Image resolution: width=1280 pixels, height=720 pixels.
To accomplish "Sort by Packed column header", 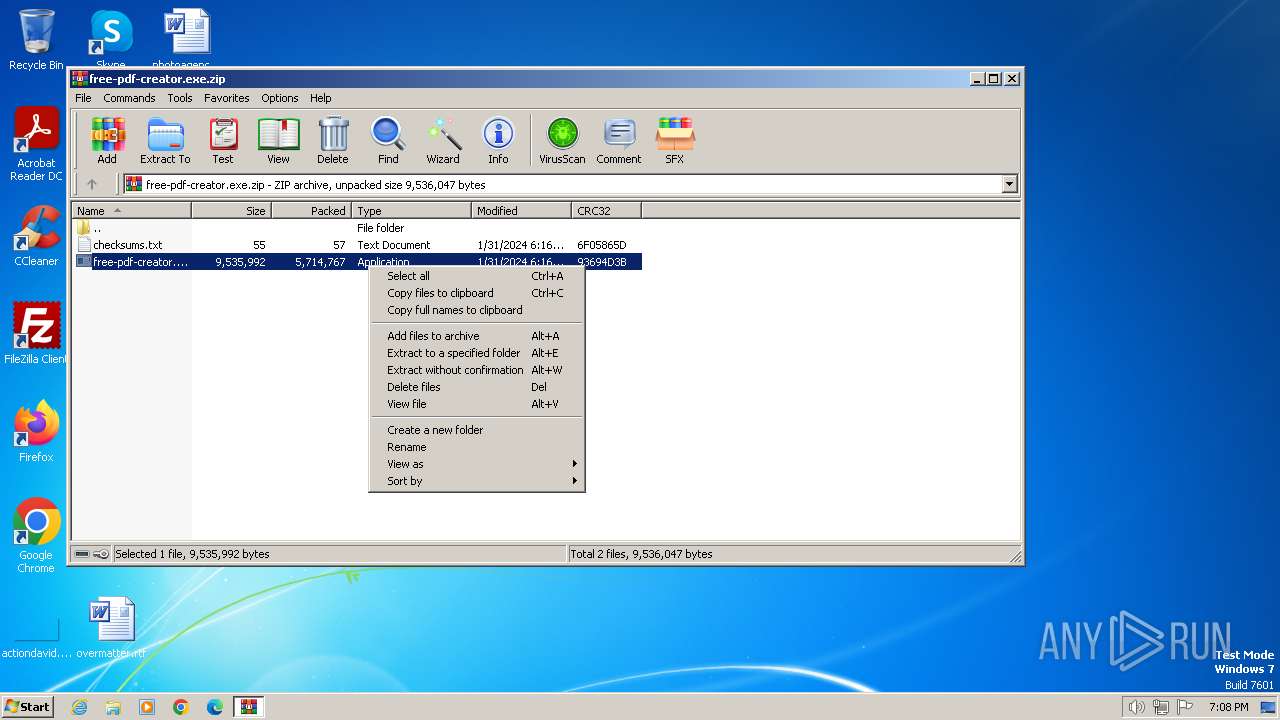I will (311, 210).
